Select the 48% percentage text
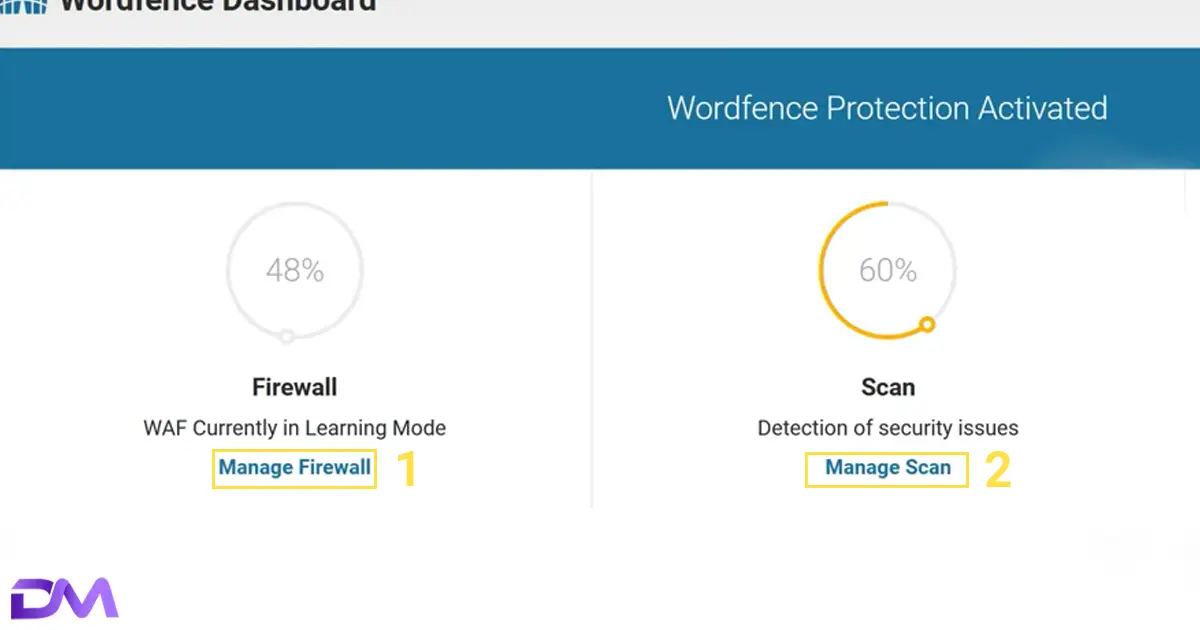 295,270
